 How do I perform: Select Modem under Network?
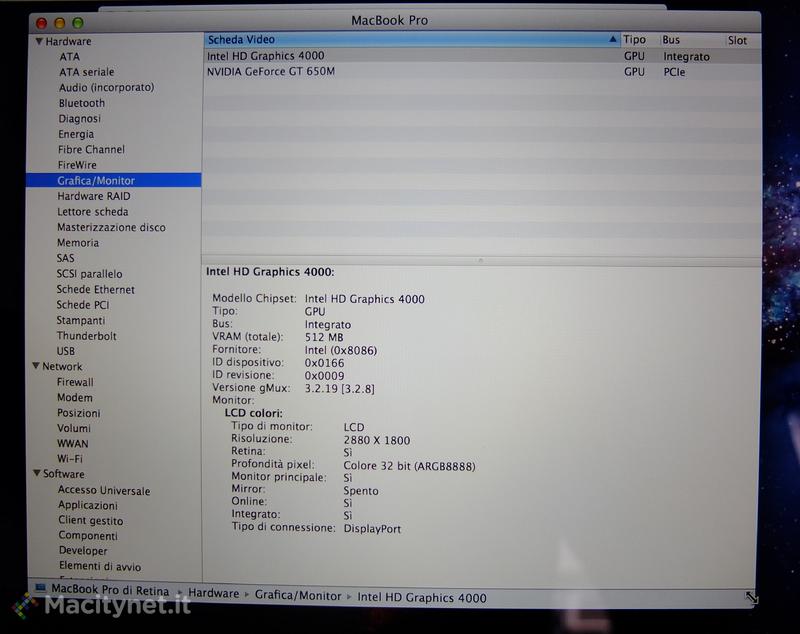[74, 397]
